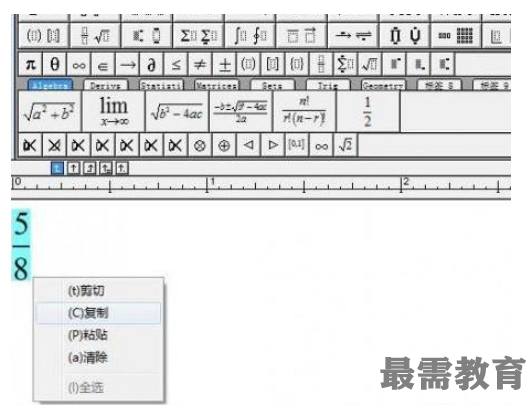Insert the theta symbol
This screenshot has width=532, height=413.
(x=55, y=64)
